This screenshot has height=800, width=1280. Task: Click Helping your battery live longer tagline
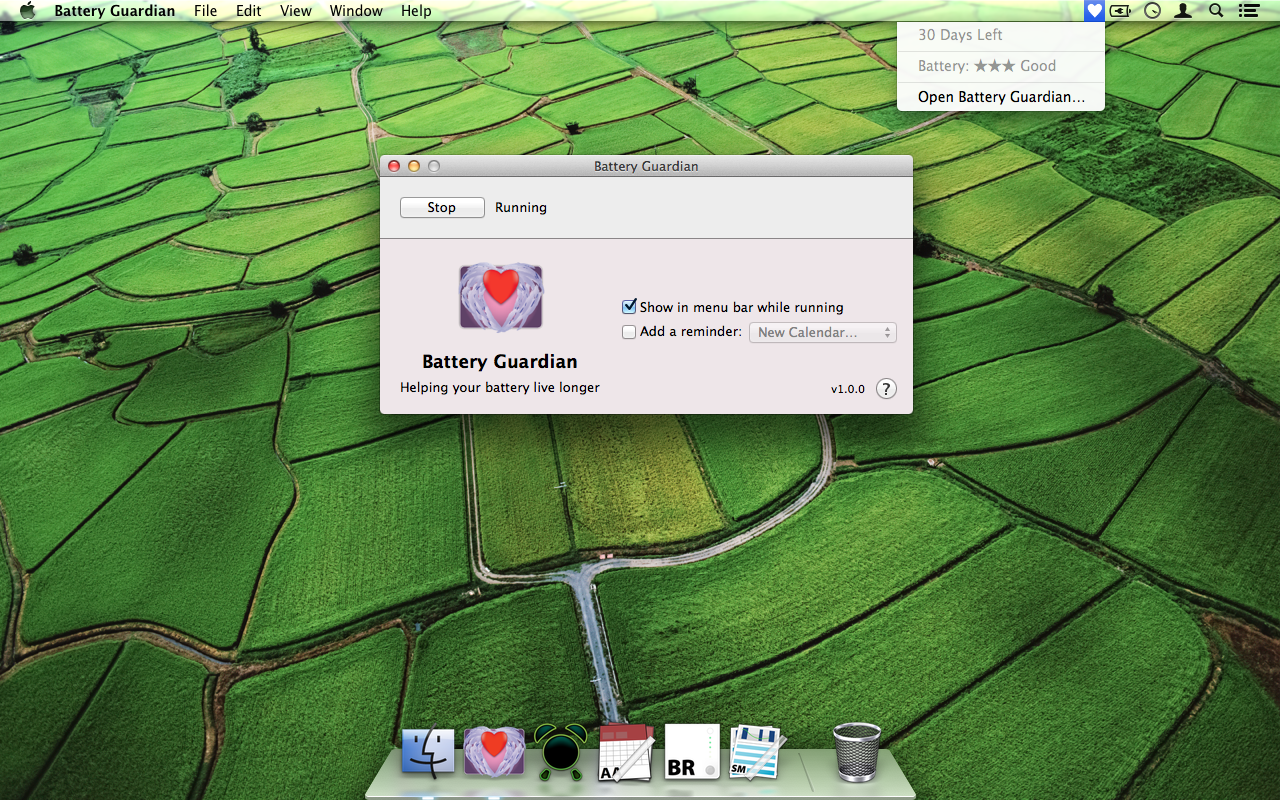pos(500,387)
